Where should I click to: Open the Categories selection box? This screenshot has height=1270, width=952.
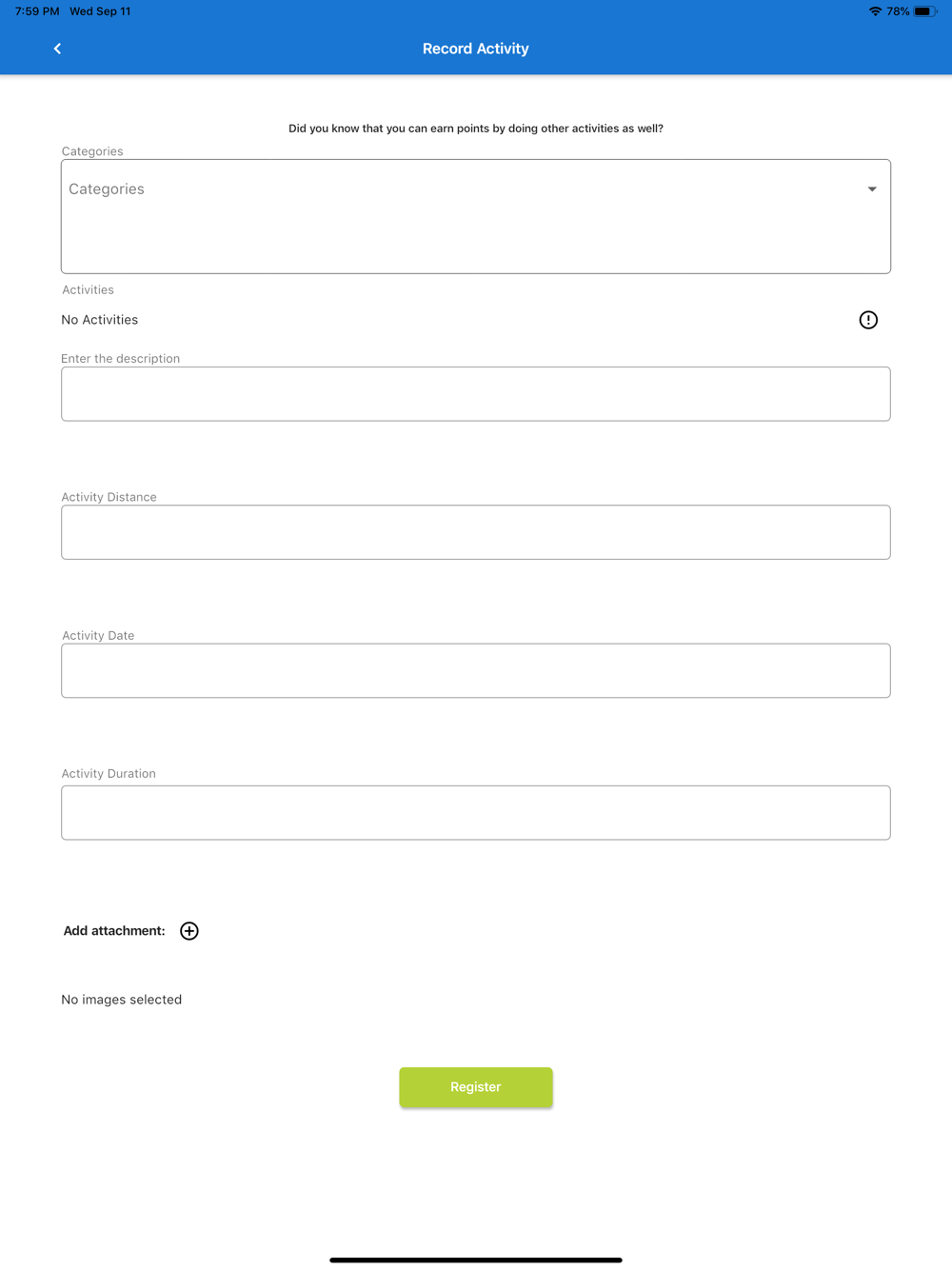(x=476, y=216)
